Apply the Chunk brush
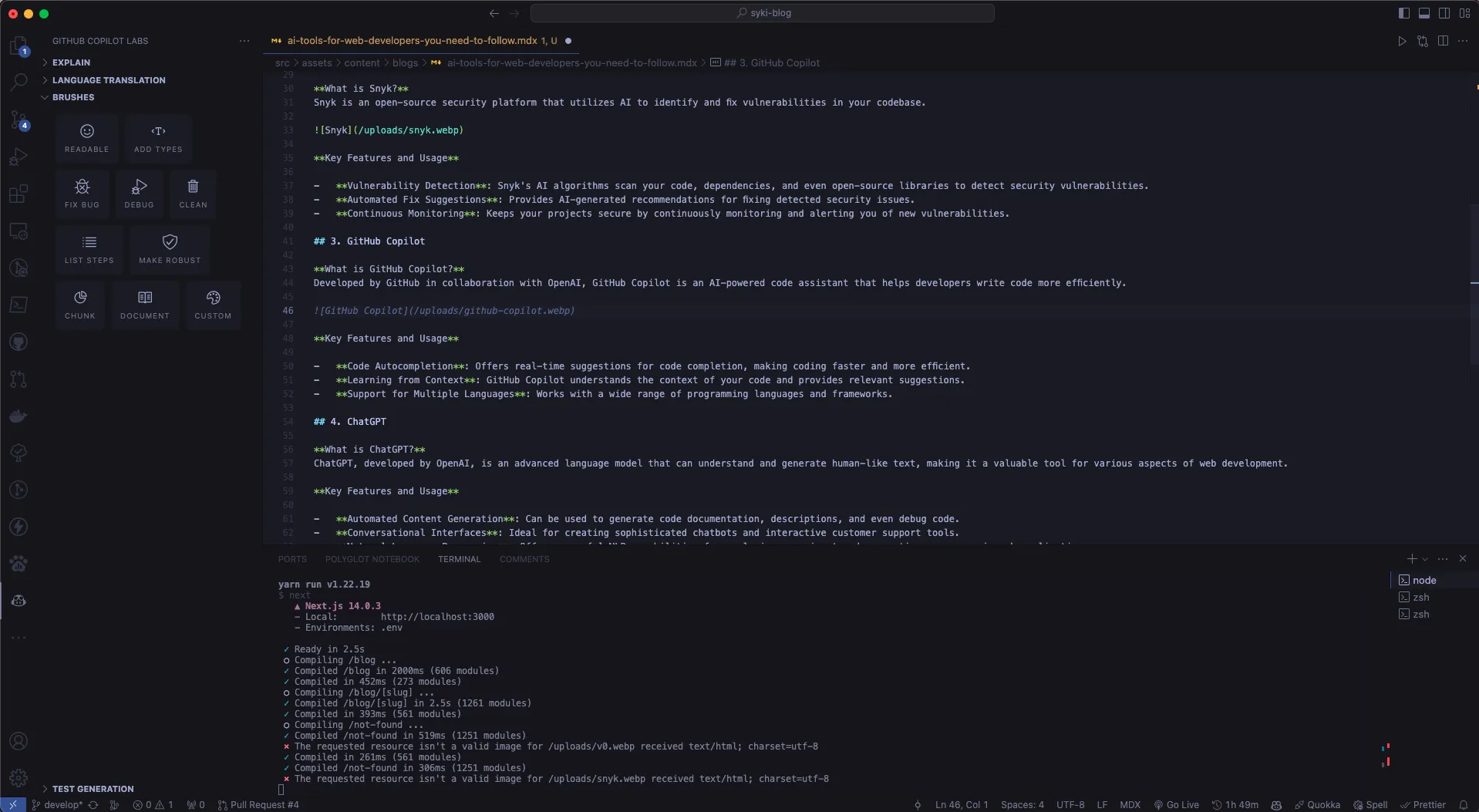Image resolution: width=1479 pixels, height=812 pixels. click(80, 305)
